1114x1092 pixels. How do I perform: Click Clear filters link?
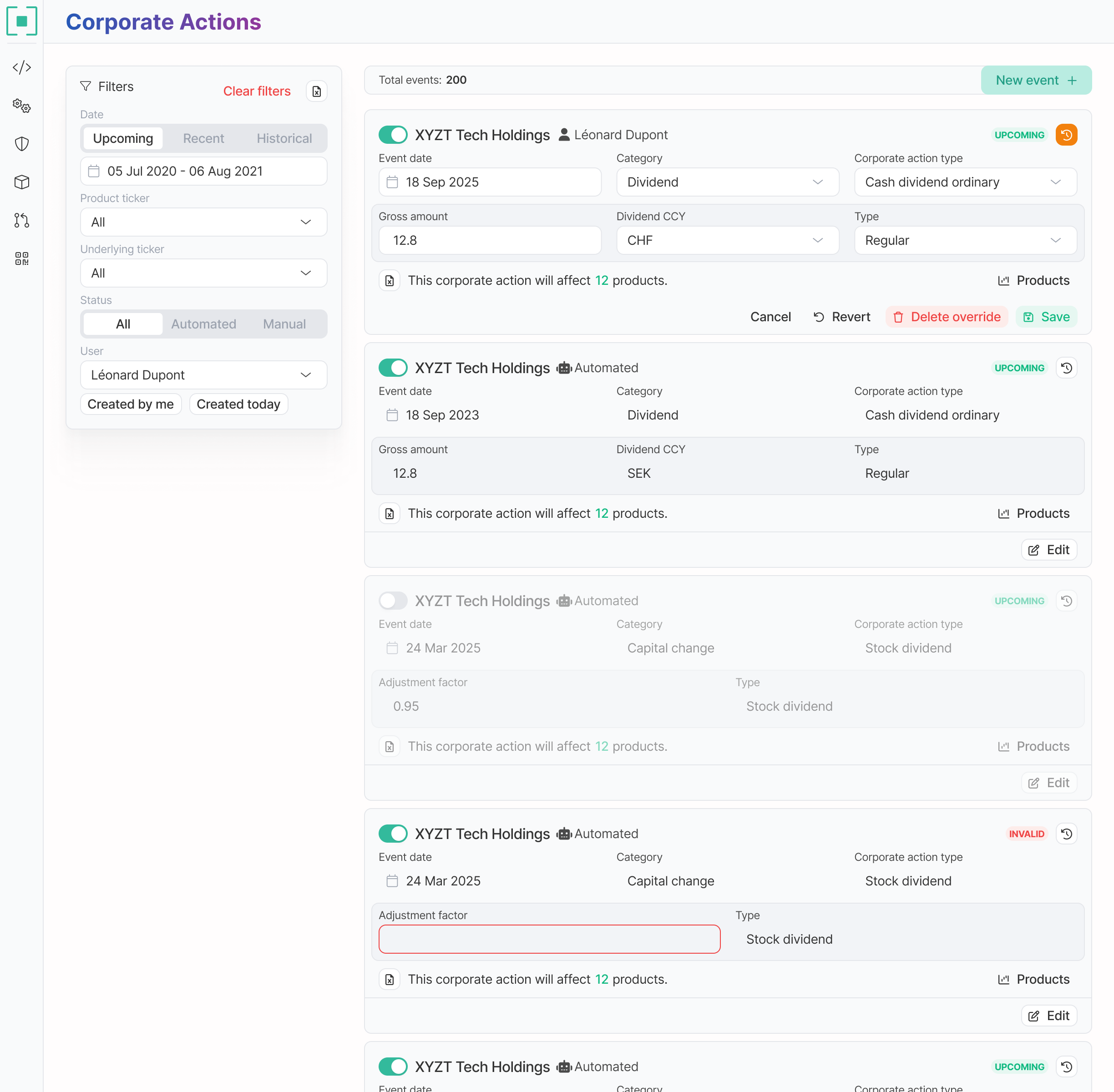click(256, 91)
